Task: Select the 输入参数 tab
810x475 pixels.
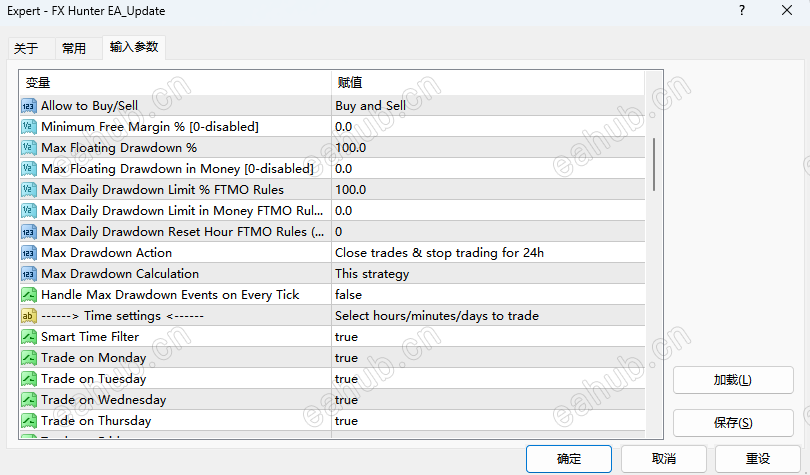Action: click(134, 47)
